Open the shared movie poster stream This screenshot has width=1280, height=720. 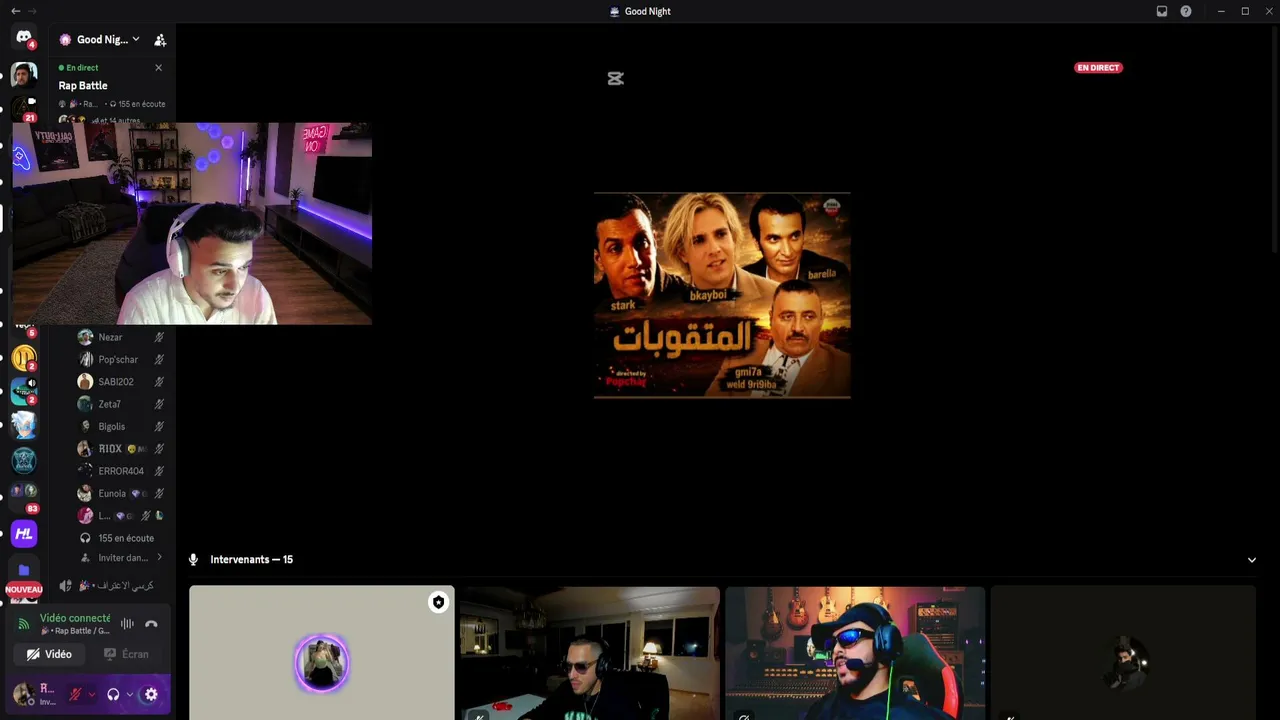(722, 296)
